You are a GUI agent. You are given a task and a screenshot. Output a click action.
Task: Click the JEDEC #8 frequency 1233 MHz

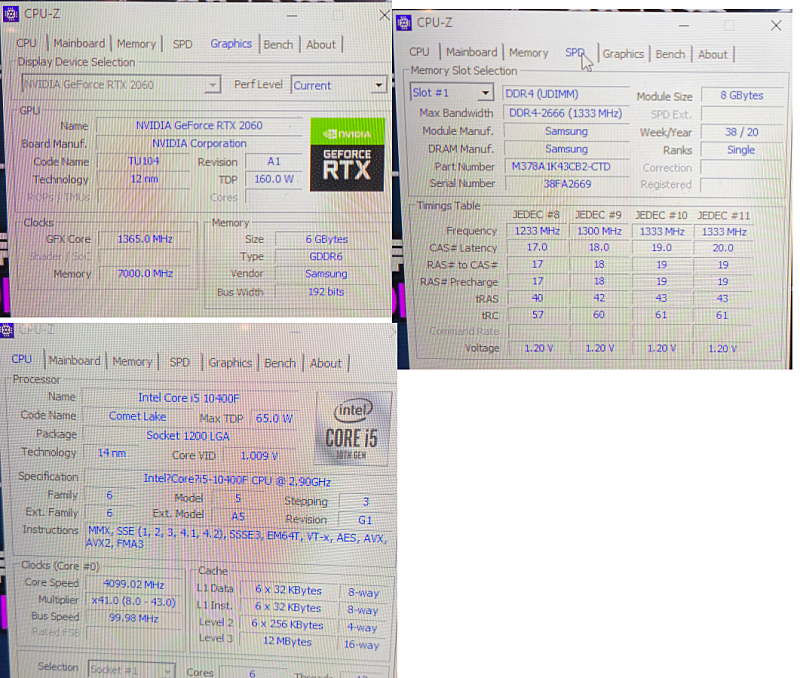[537, 231]
